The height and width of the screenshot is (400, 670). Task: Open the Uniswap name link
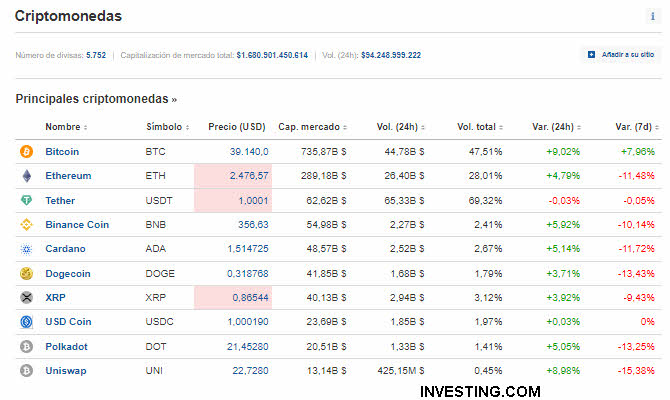coord(66,370)
